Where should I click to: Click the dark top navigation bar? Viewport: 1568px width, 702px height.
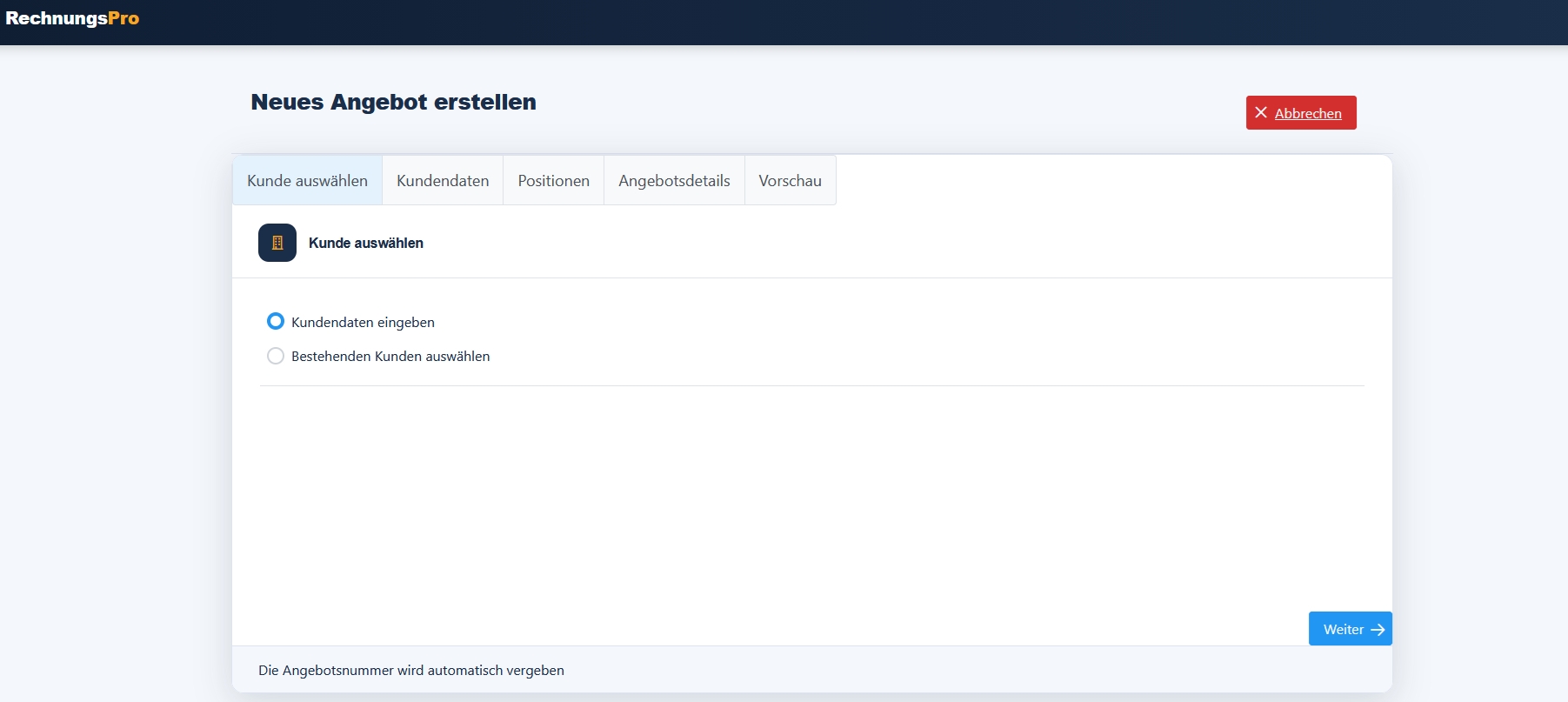tap(784, 23)
